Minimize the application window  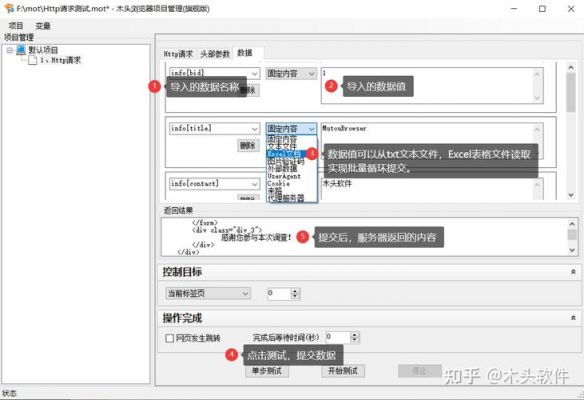tap(514, 8)
